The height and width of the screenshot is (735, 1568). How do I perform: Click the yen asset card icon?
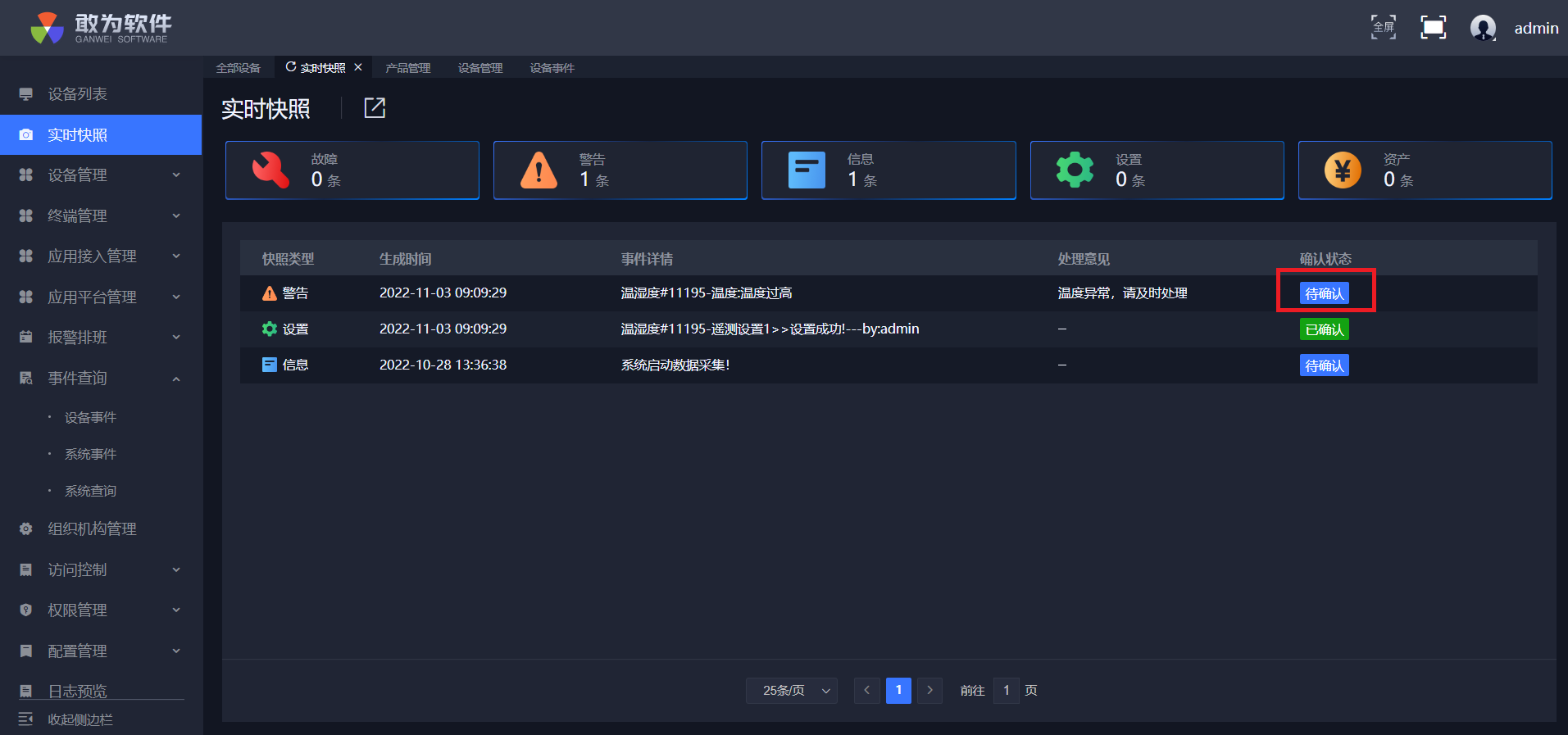pos(1343,170)
